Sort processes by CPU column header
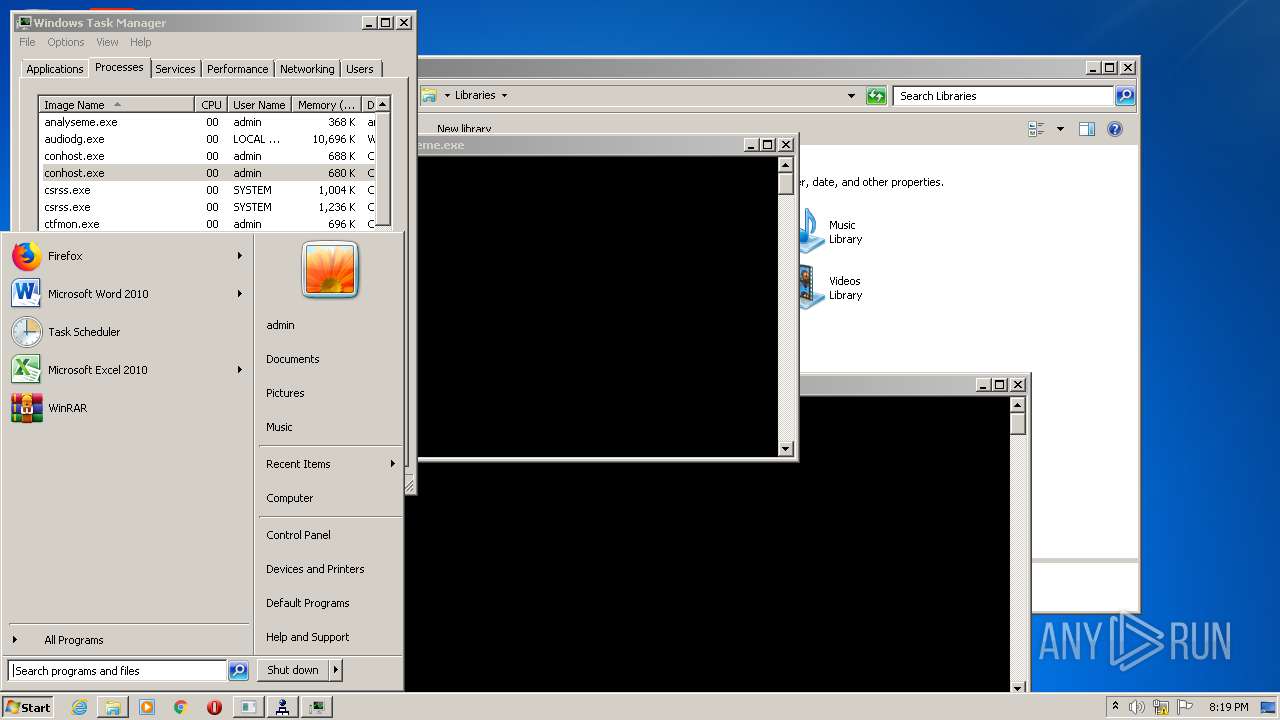The height and width of the screenshot is (720, 1280). (211, 105)
